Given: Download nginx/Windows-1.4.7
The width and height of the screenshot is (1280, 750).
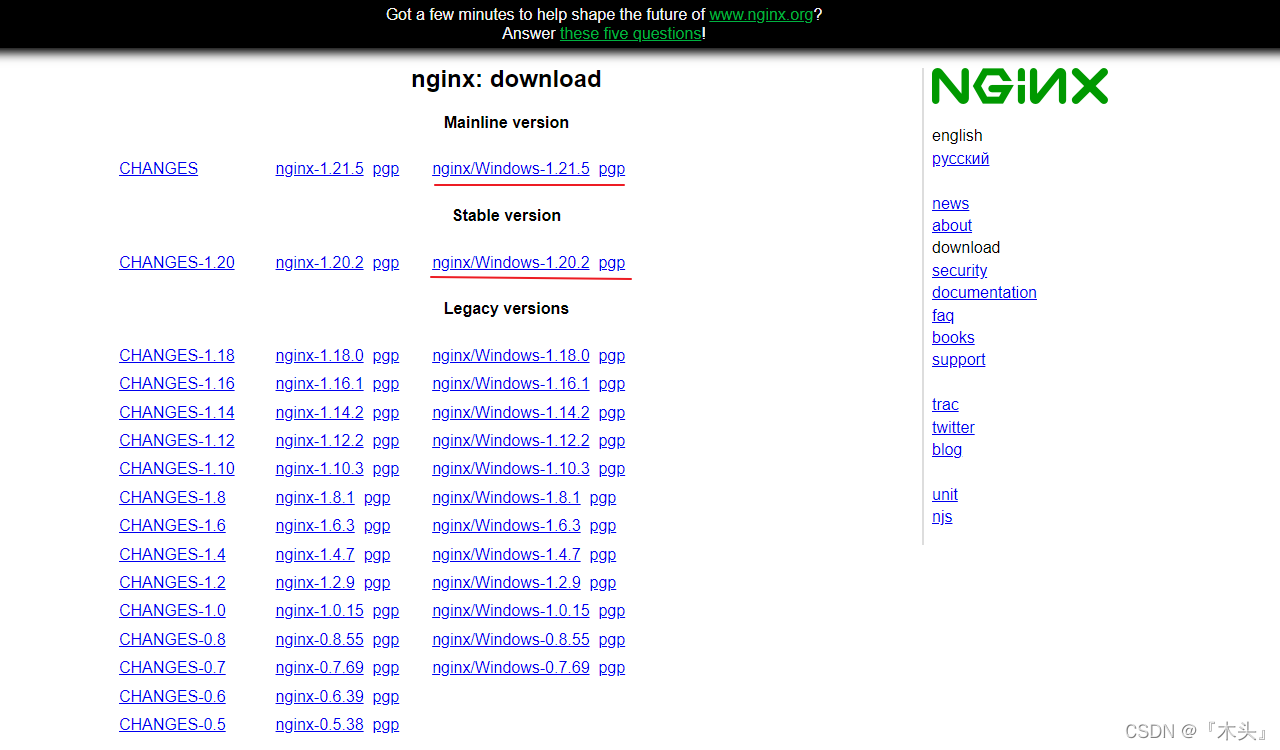Looking at the screenshot, I should (x=506, y=554).
